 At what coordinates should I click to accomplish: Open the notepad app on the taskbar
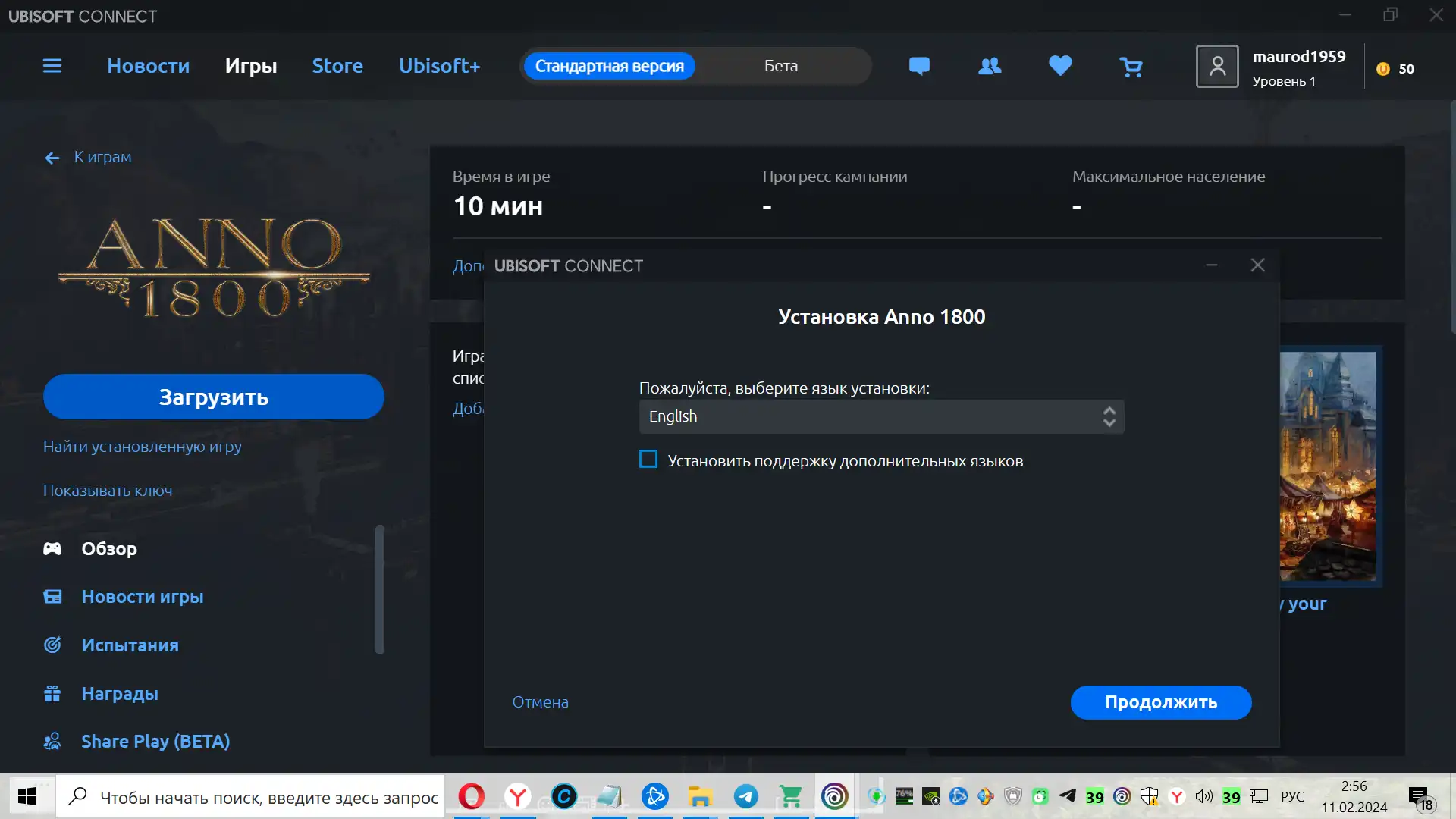[x=609, y=796]
